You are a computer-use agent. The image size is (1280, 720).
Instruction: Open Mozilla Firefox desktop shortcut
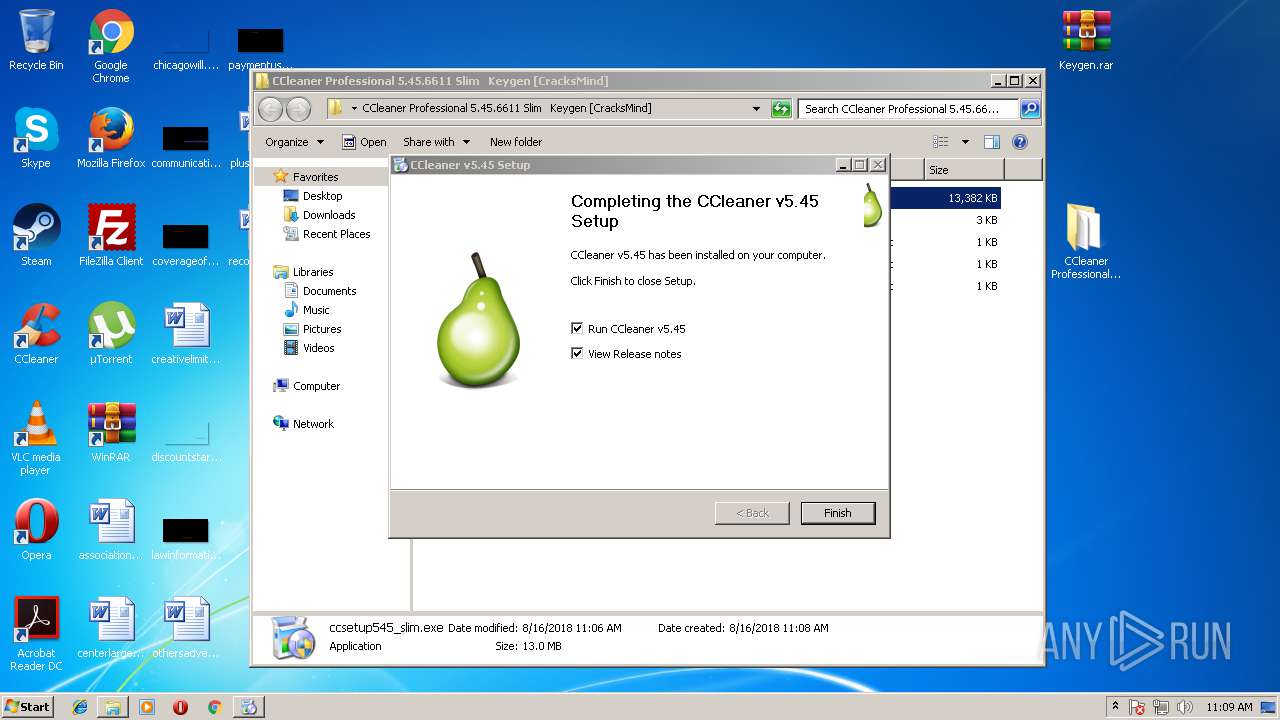[111, 139]
